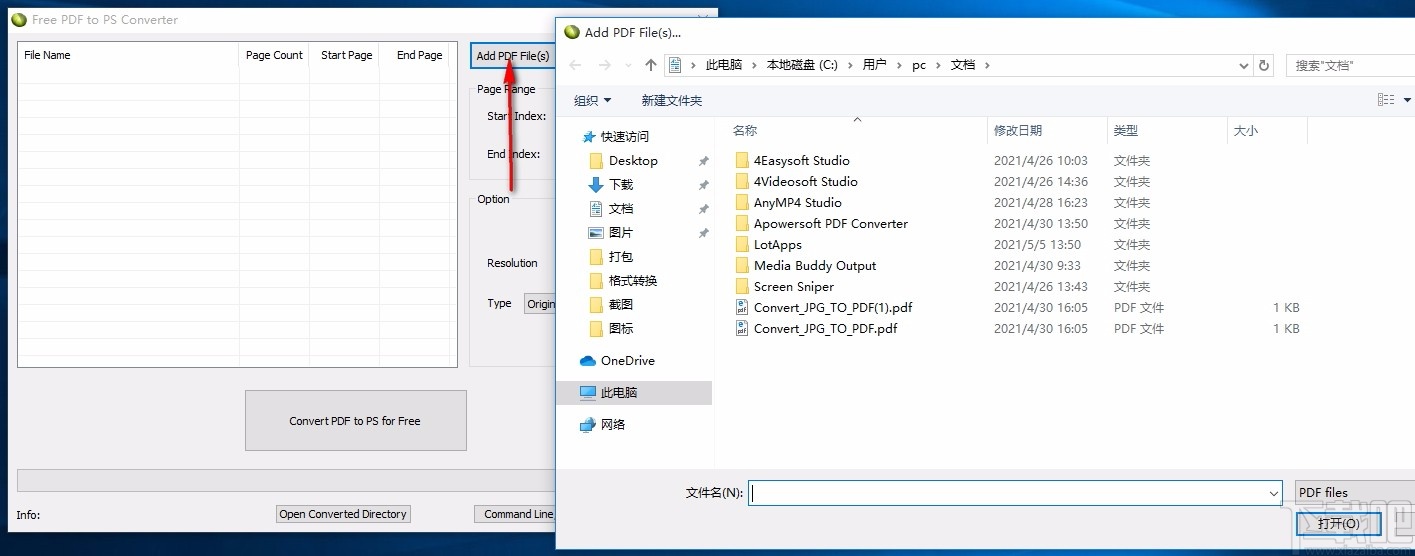Open 下载 folder in the navigation pane
Screen dimensions: 1415x556
pos(620,184)
